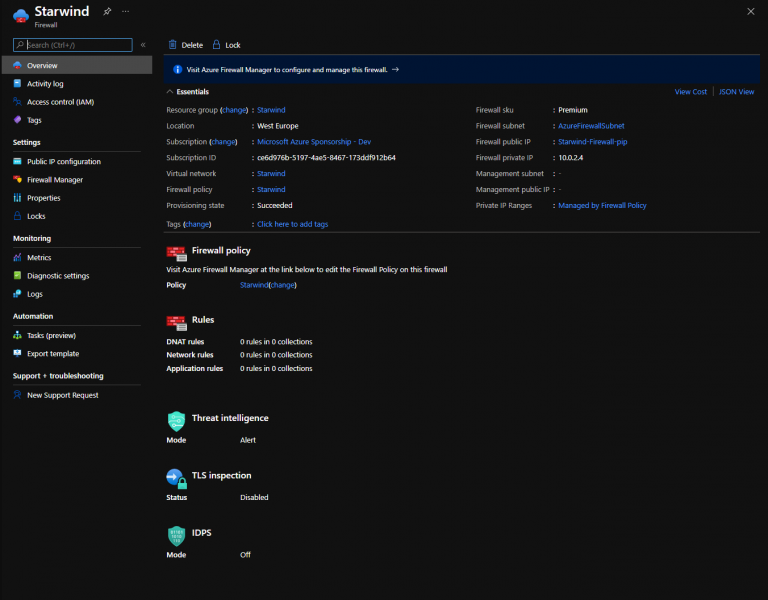This screenshot has width=768, height=600.
Task: Open the ellipsis more-options menu
Action: 125,11
